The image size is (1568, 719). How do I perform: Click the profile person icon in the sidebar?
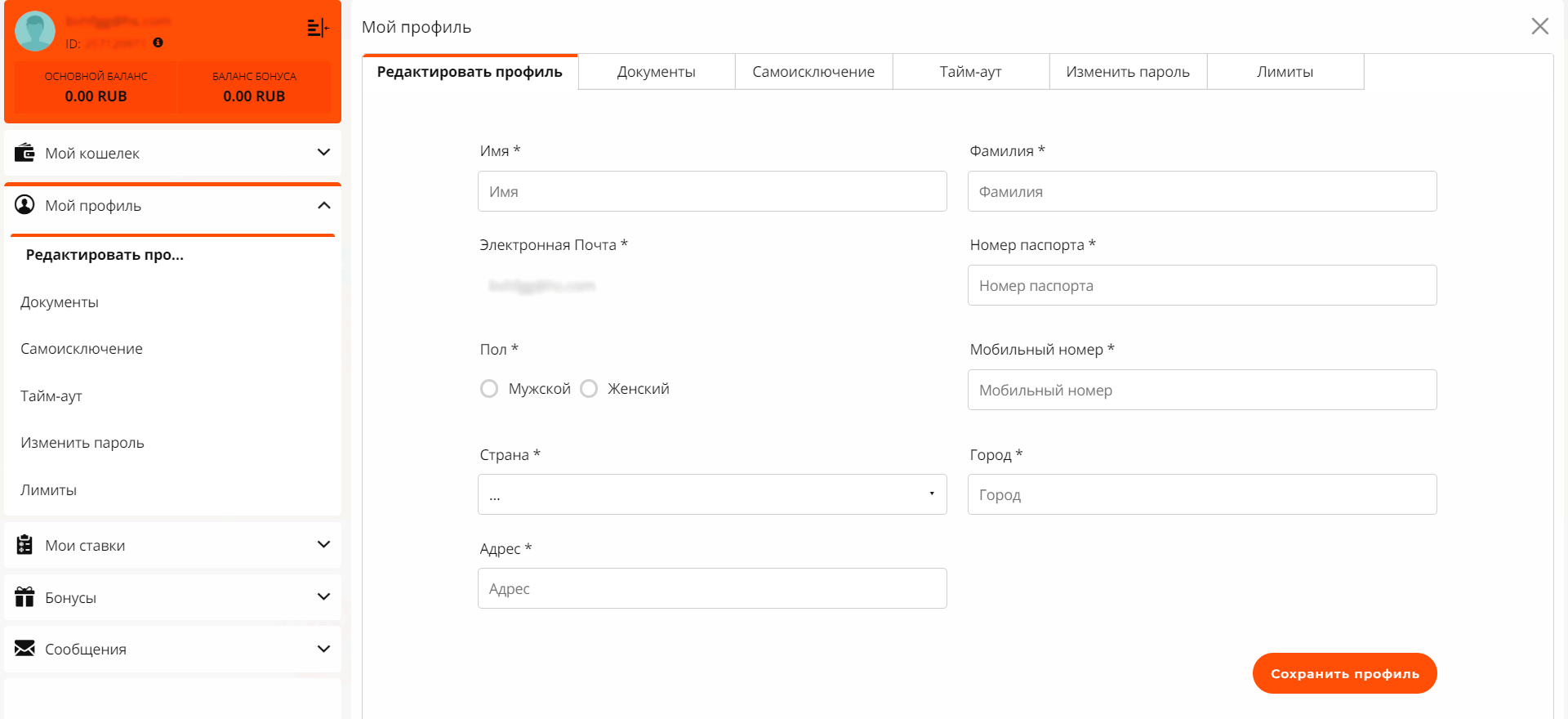(24, 205)
